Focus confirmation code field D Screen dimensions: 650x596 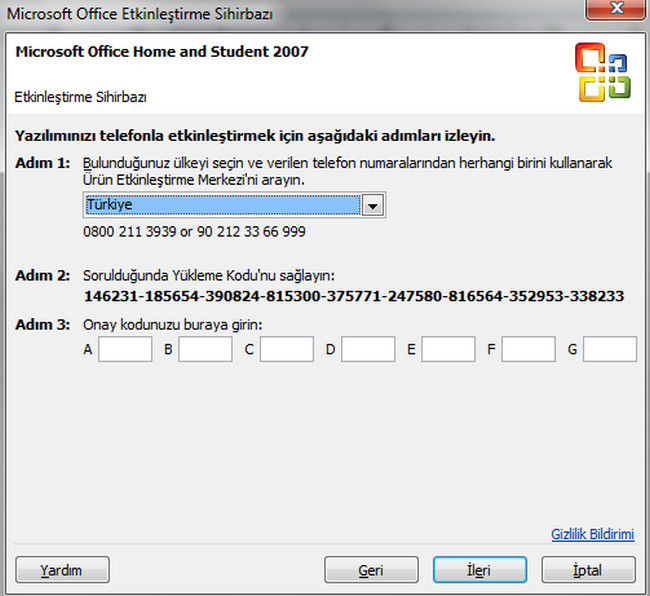[x=368, y=349]
